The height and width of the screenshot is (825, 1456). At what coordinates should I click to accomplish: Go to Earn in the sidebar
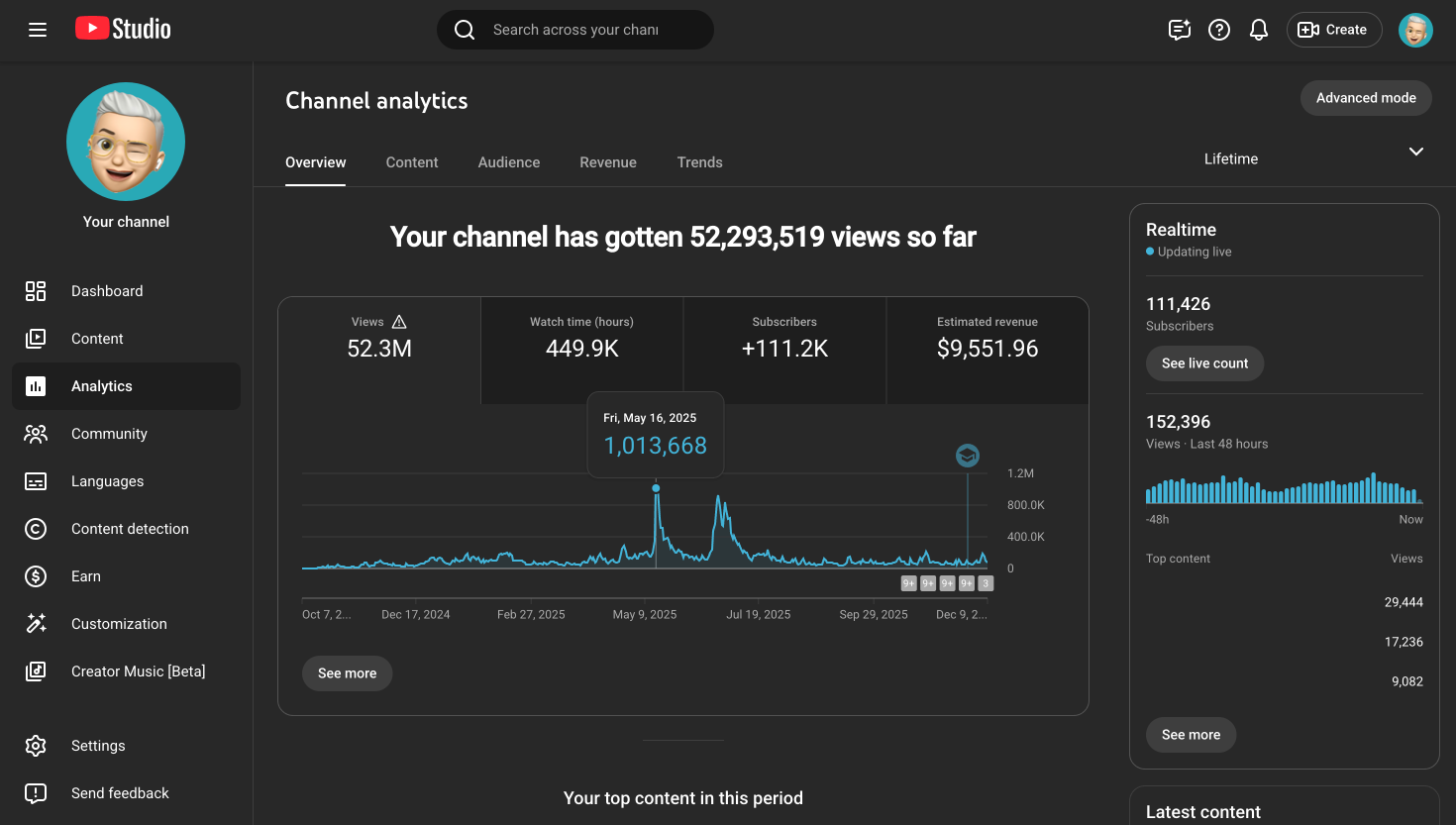85,576
